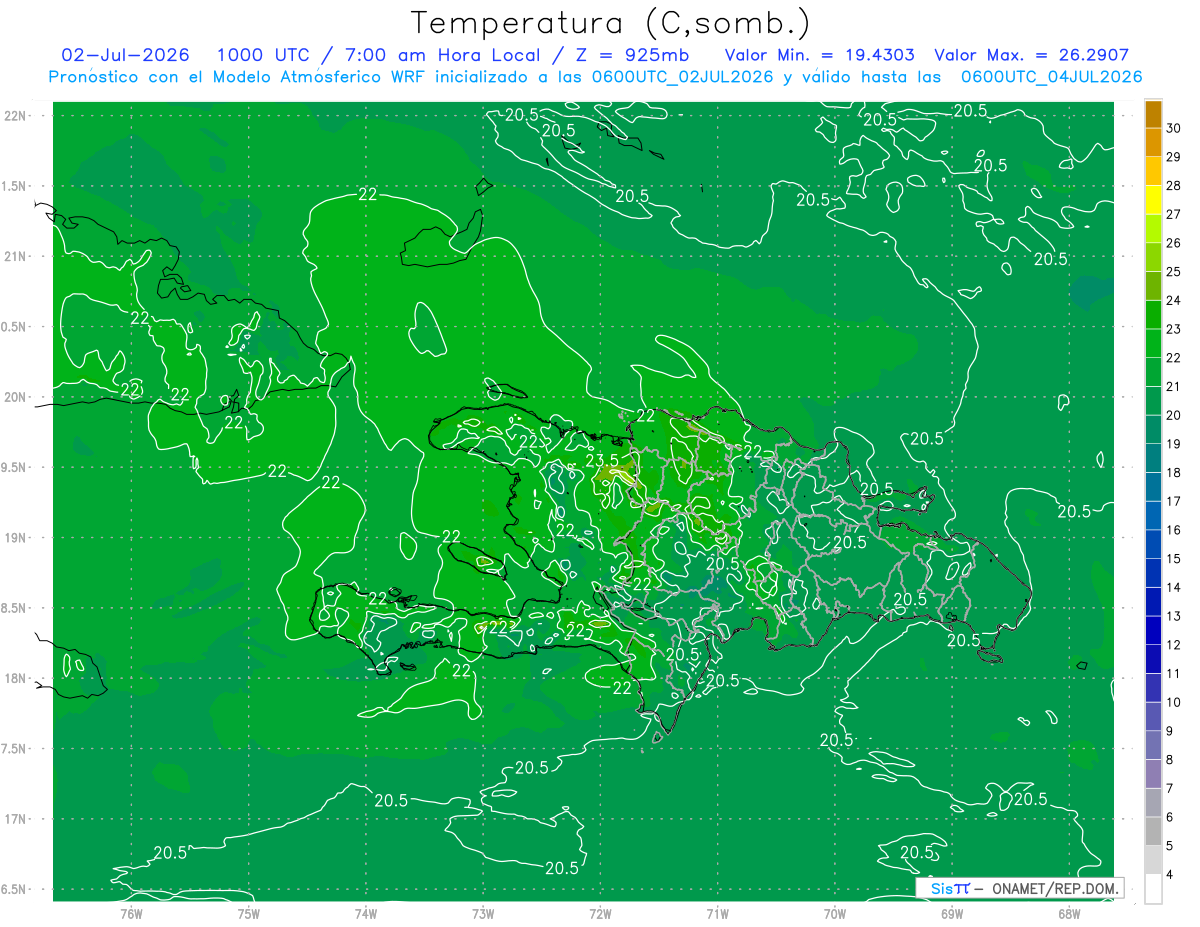
Task: Click the "1000 UTC" time label
Action: pyautogui.click(x=262, y=55)
